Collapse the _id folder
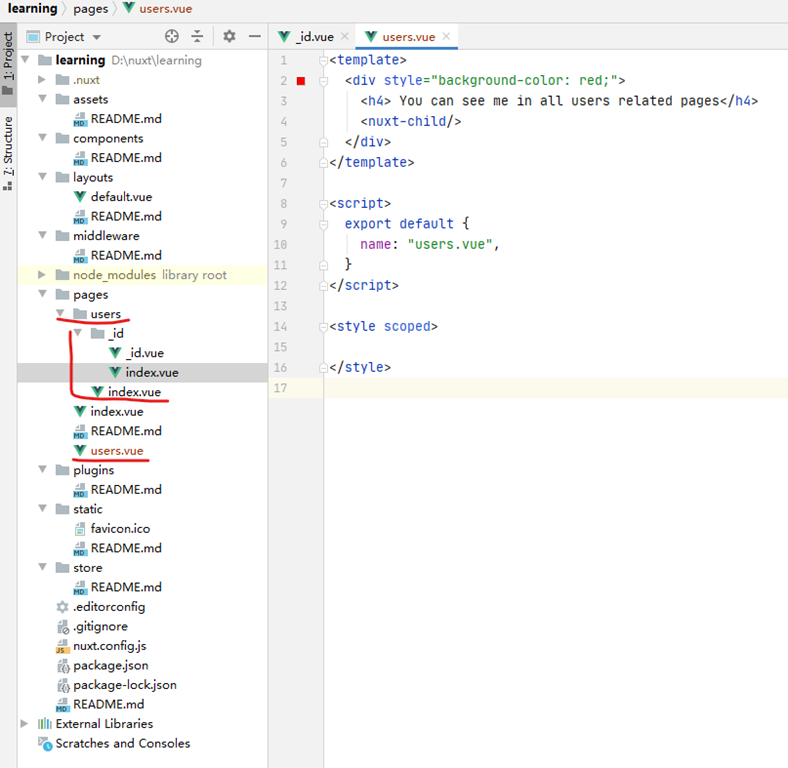The image size is (788, 768). click(78, 333)
